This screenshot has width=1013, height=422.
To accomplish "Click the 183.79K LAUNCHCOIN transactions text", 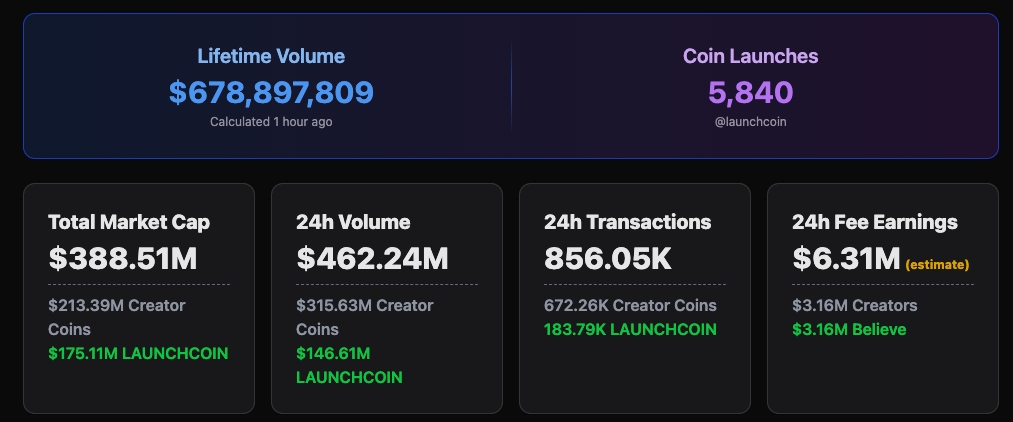I will [631, 330].
